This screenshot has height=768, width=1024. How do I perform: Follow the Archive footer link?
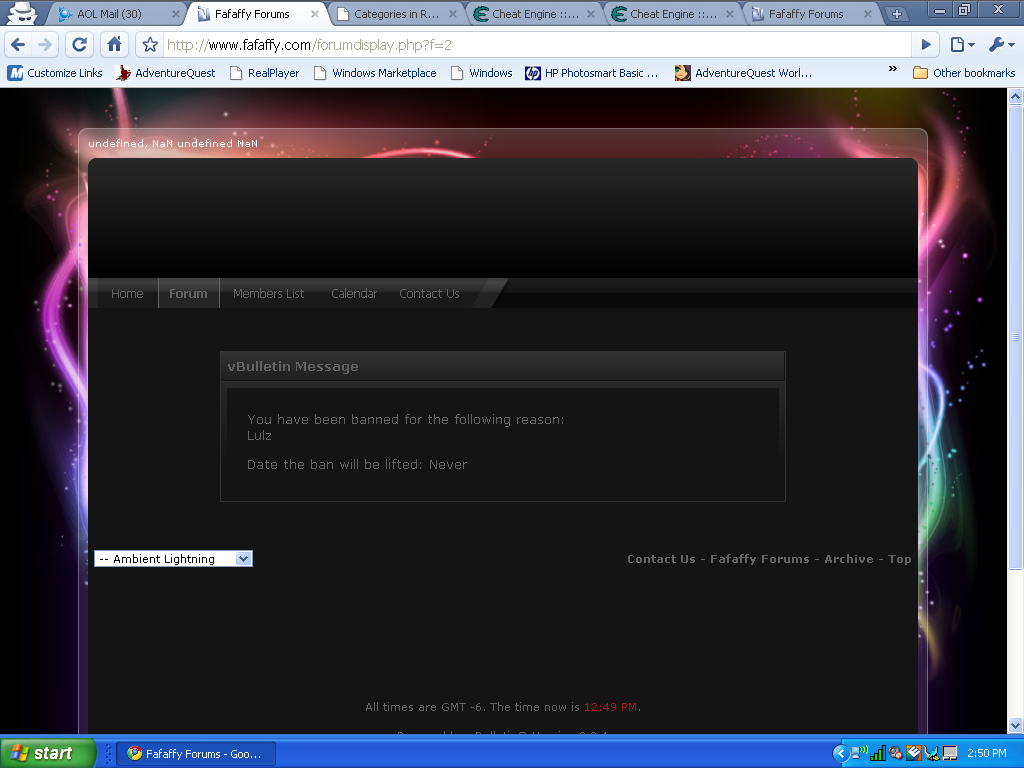click(x=848, y=559)
